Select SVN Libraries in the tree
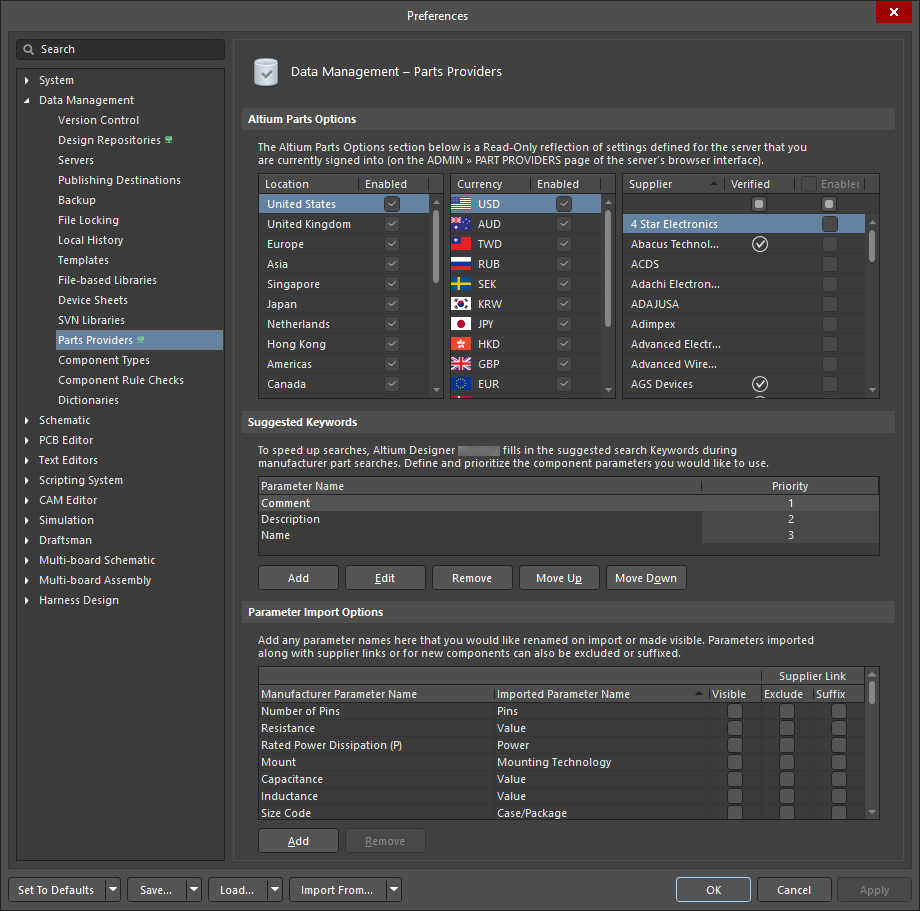The height and width of the screenshot is (911, 920). [x=92, y=320]
